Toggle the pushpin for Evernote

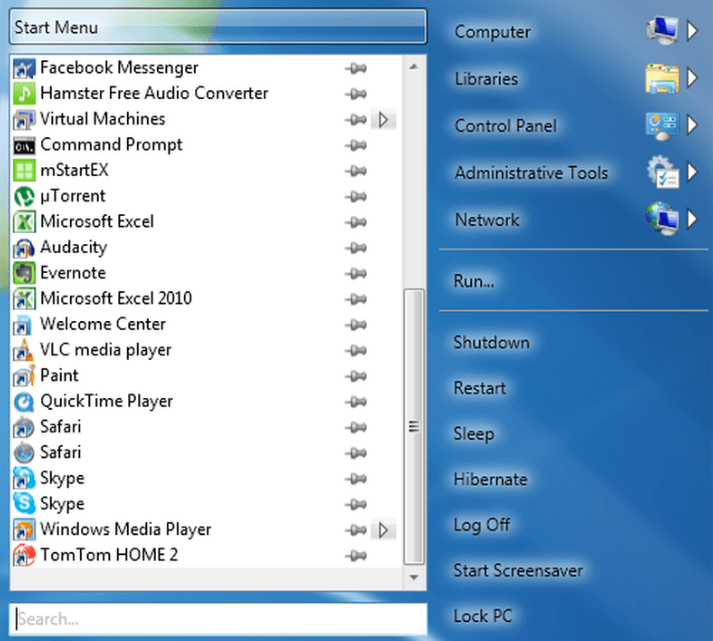pyautogui.click(x=356, y=273)
